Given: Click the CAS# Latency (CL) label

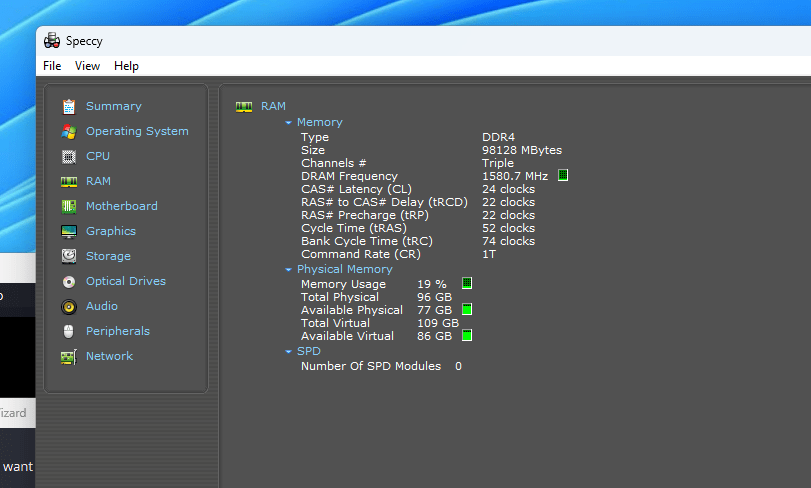Looking at the screenshot, I should tap(356, 189).
